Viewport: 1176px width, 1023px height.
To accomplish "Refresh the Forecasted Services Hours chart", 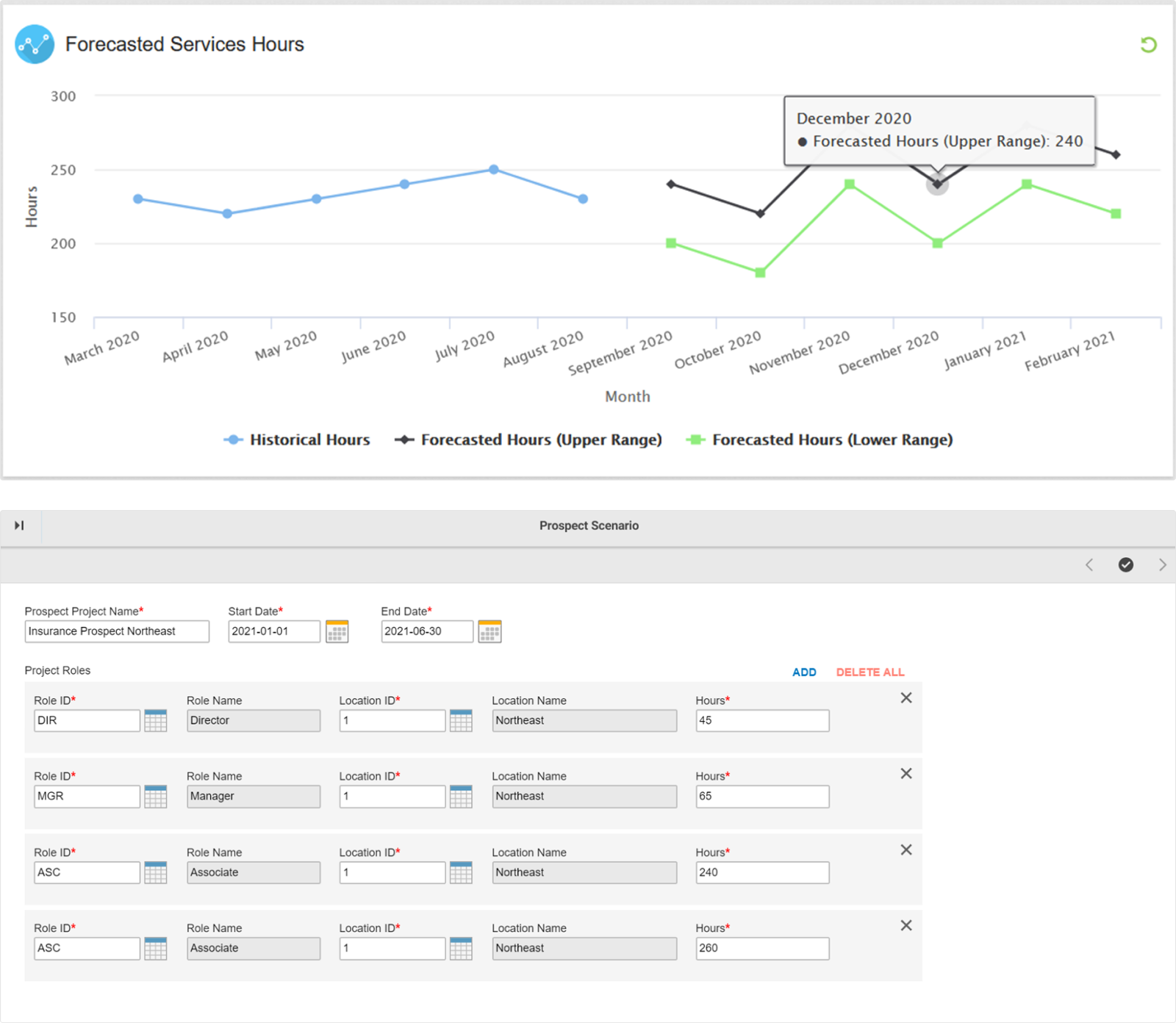I will pos(1150,45).
